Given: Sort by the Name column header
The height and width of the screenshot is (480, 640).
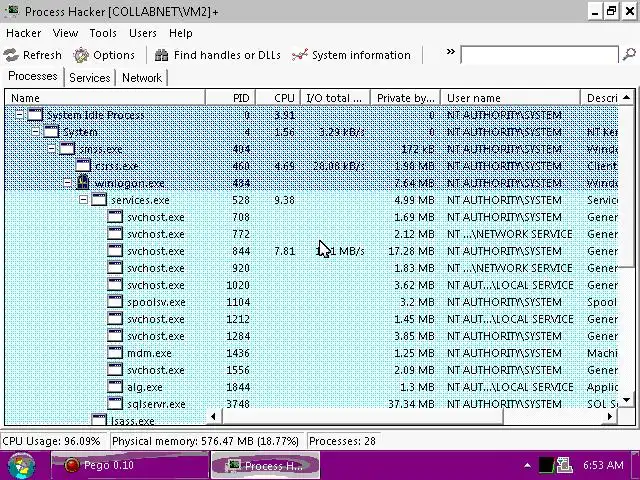Looking at the screenshot, I should tap(104, 98).
